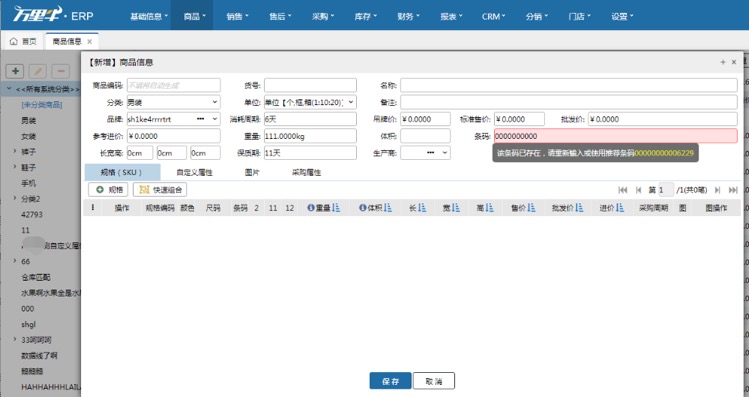The image size is (749, 397).
Task: Expand the 鞋子 category node
Action: [14, 167]
